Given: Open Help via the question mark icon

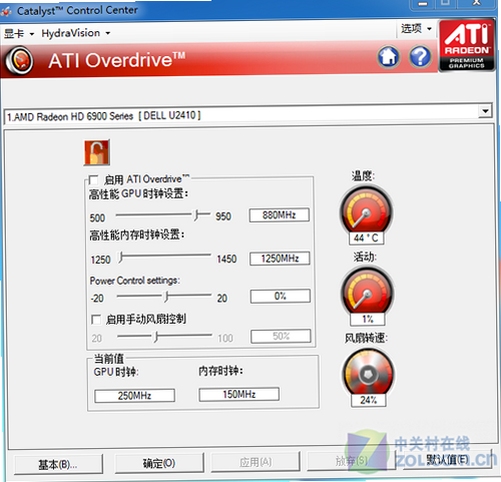Looking at the screenshot, I should coord(420,57).
